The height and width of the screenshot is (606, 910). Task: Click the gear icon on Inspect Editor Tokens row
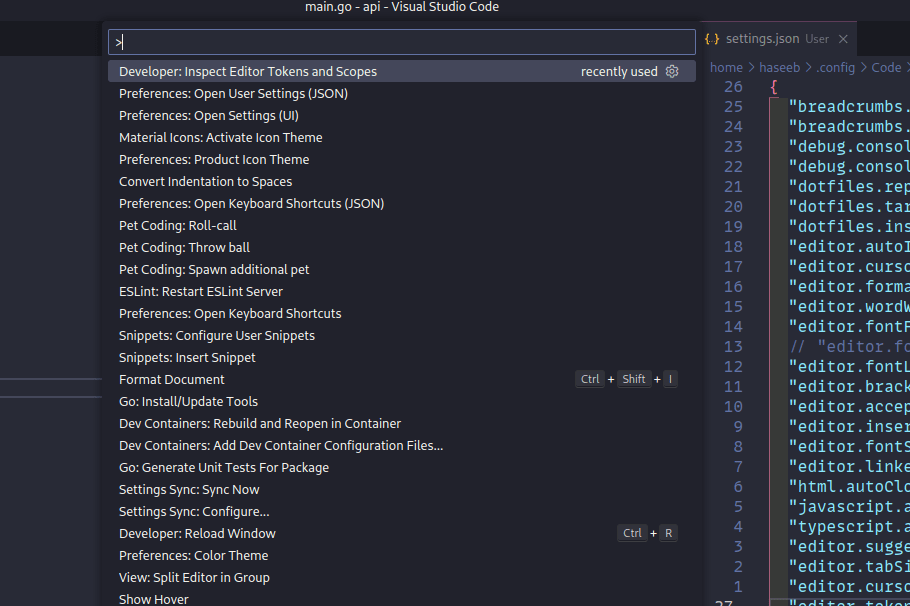[x=672, y=71]
